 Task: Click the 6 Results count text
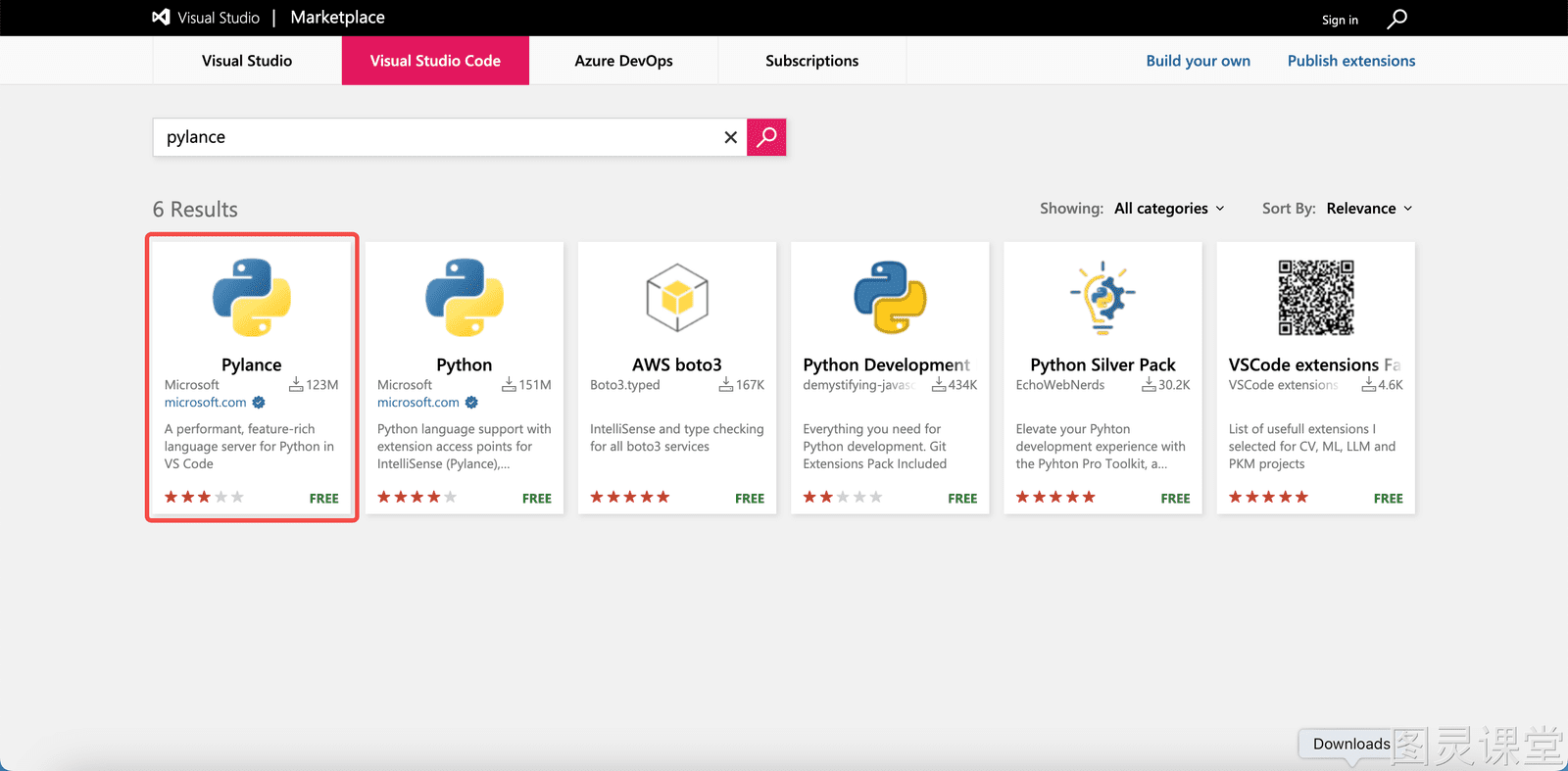click(x=195, y=210)
